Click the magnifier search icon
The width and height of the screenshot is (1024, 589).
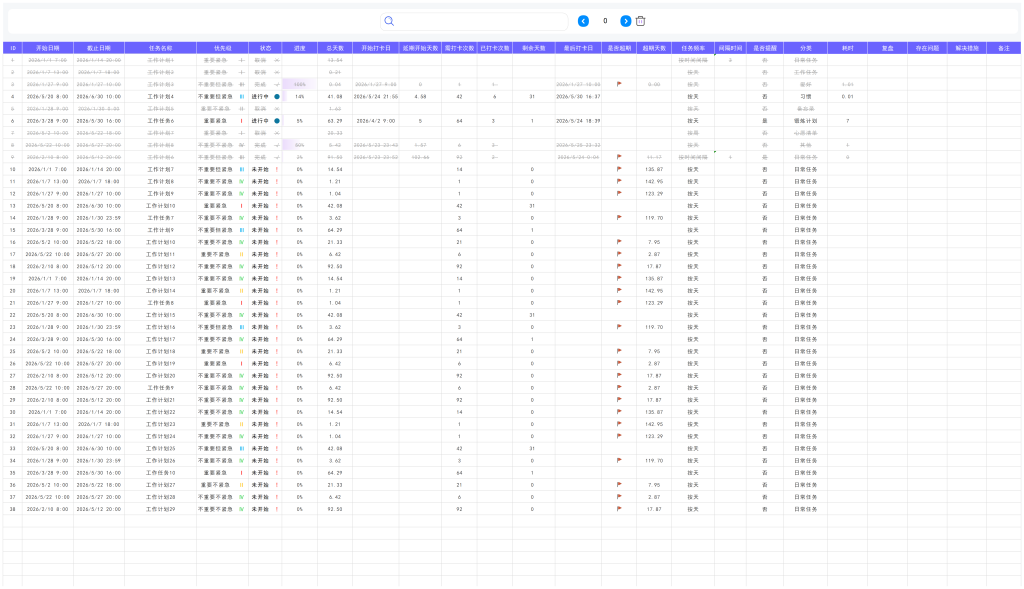[389, 21]
